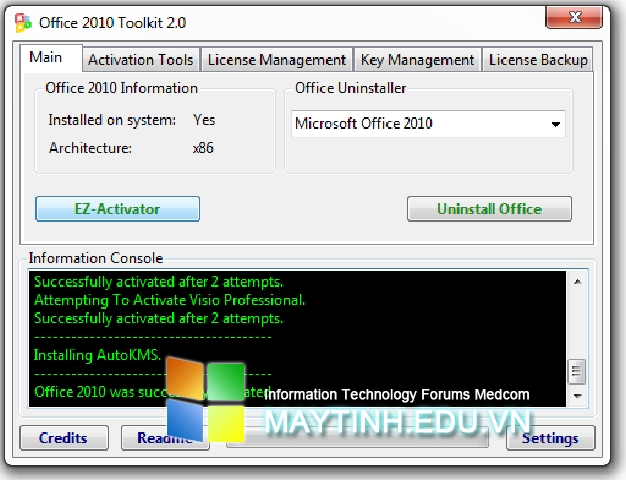Expand the Microsoft Office 2010 uninstaller dropdown

555,124
